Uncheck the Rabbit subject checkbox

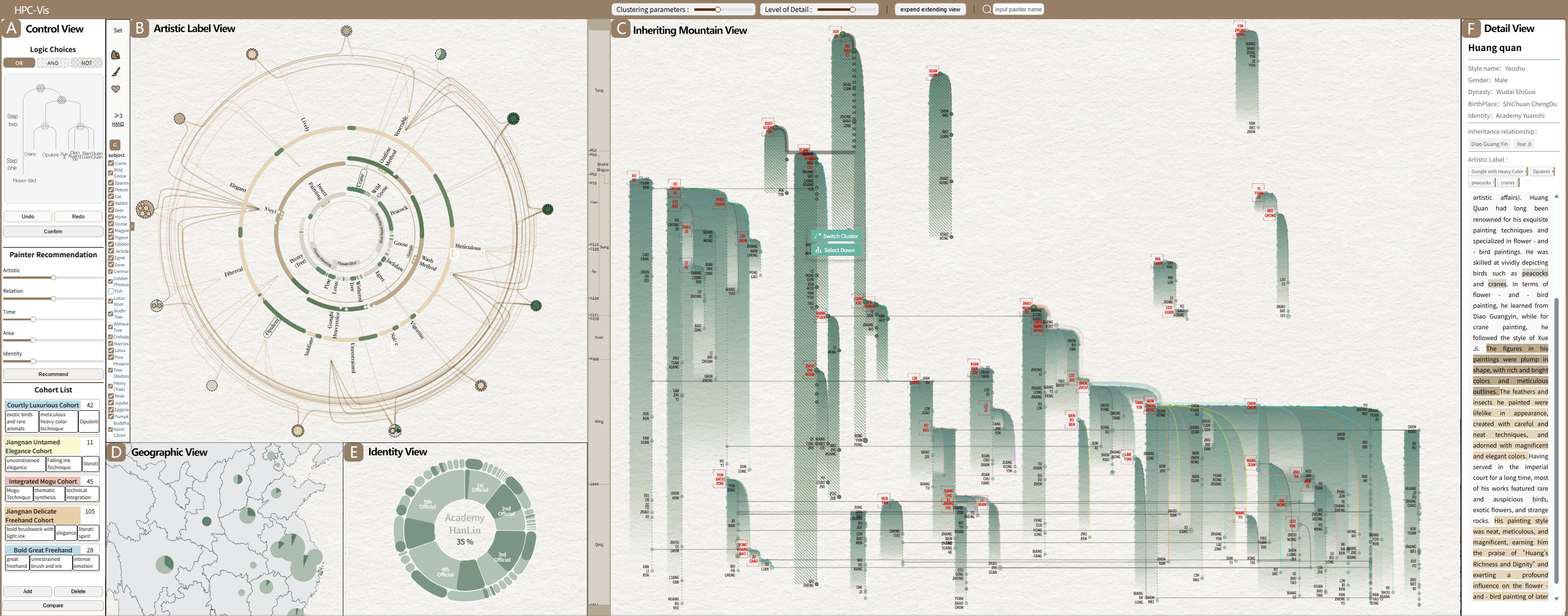111,203
